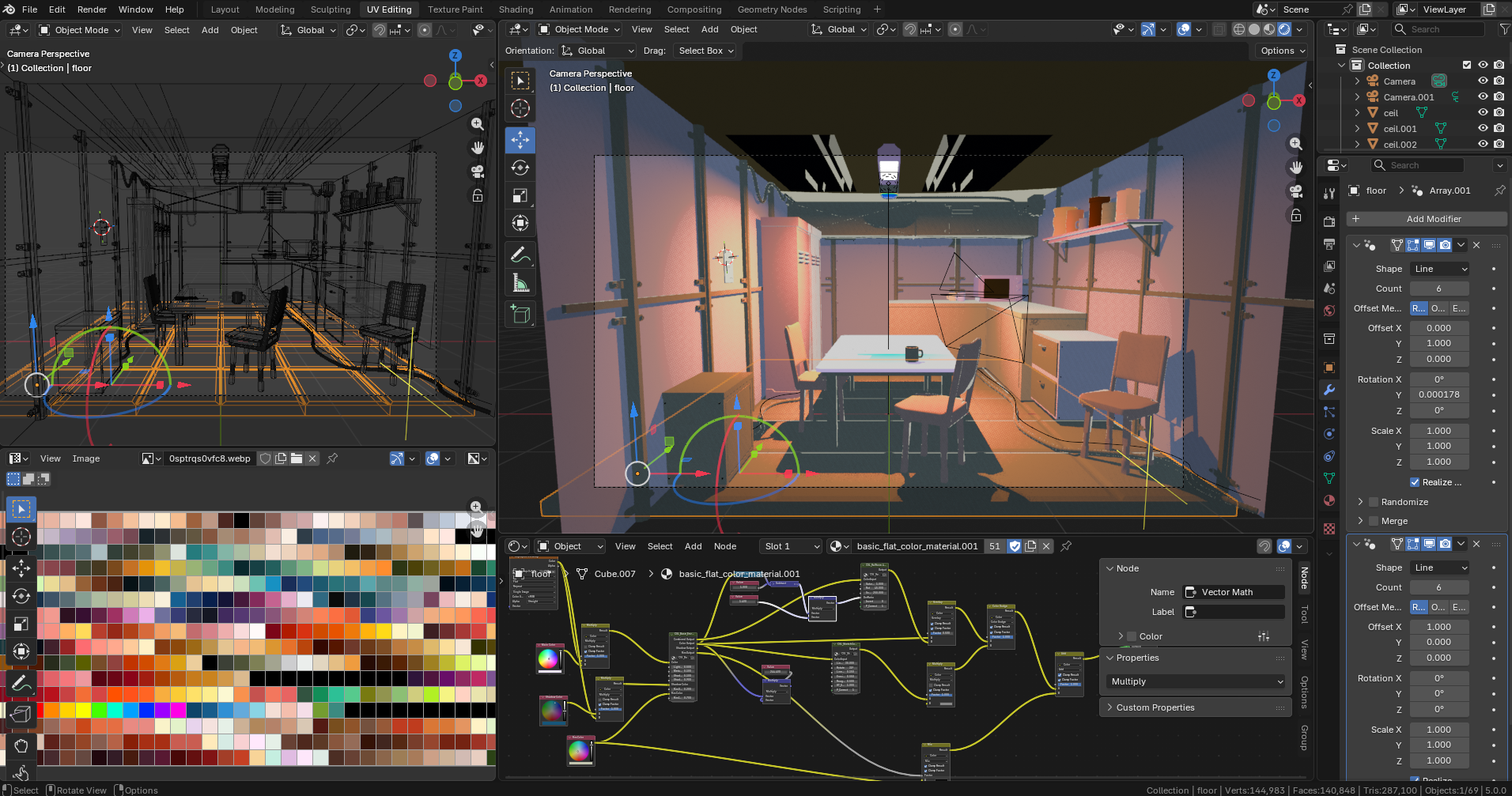
Task: Open the Orientation Global dropdown
Action: point(597,51)
